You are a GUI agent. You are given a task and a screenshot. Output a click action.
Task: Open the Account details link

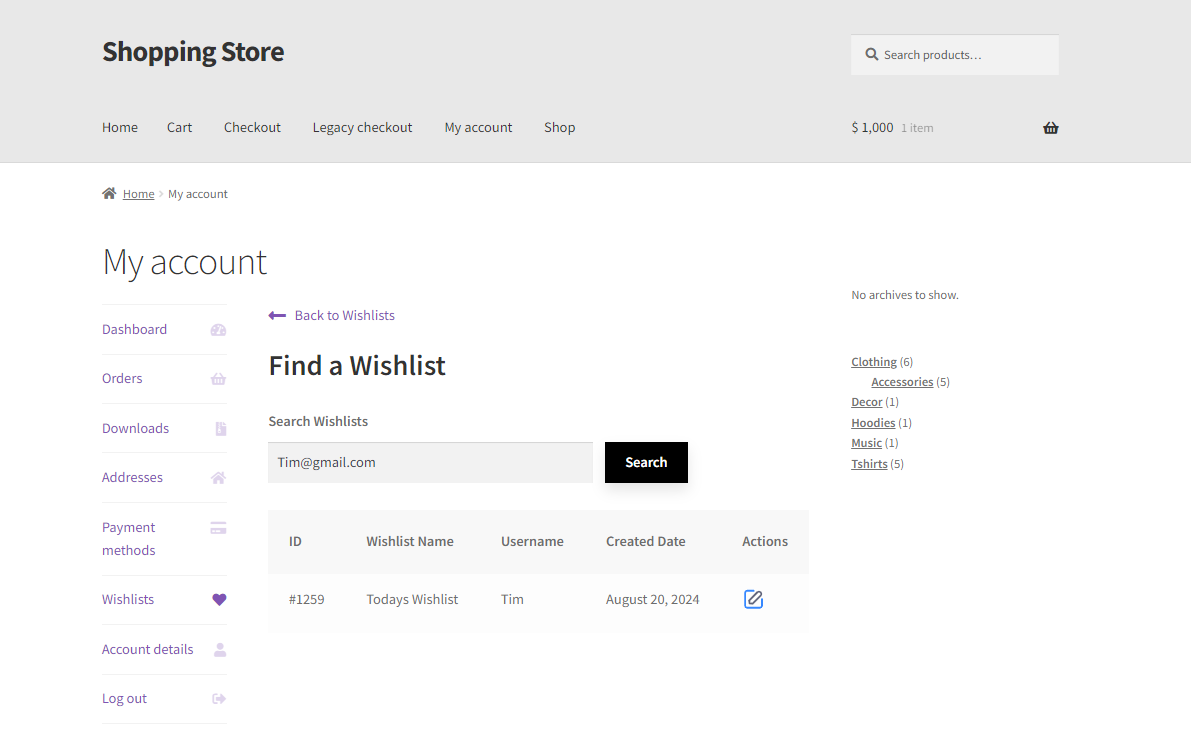pos(147,650)
